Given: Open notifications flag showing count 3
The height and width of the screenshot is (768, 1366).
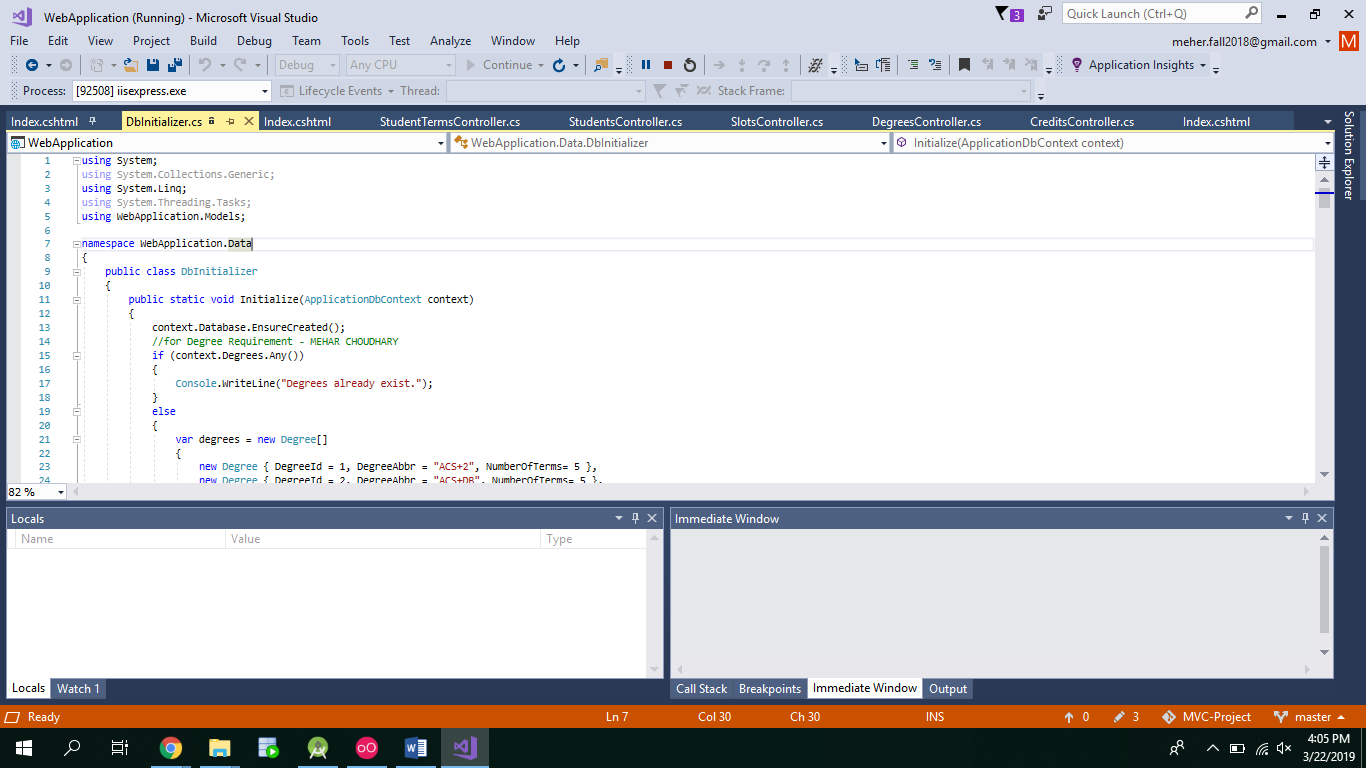Looking at the screenshot, I should pos(1009,14).
